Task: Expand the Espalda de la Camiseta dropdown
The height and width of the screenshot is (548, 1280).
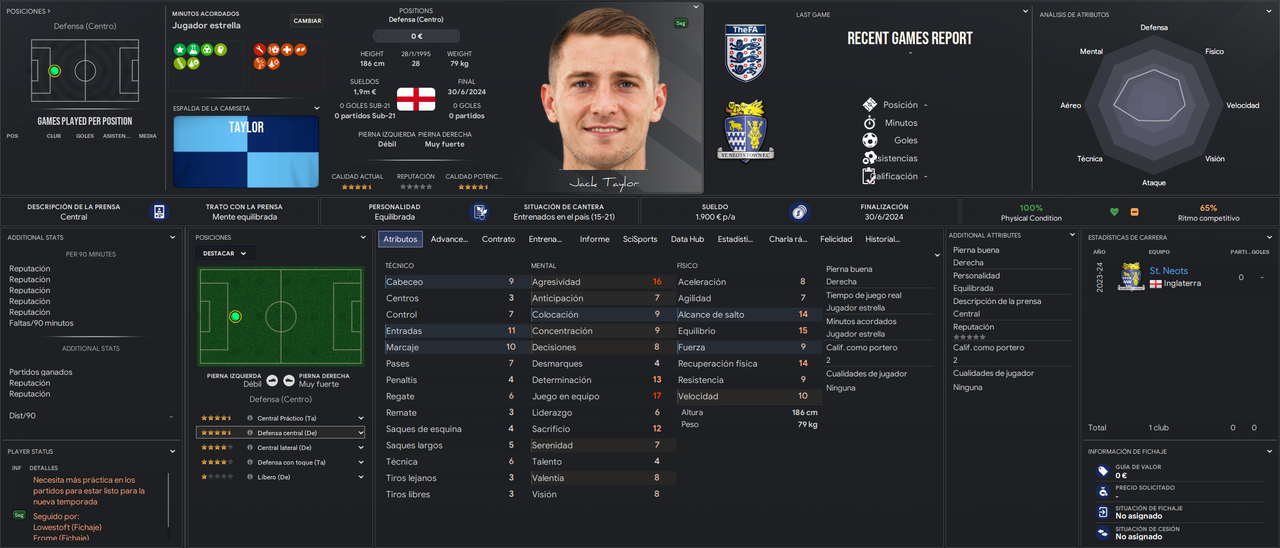Action: coord(317,108)
